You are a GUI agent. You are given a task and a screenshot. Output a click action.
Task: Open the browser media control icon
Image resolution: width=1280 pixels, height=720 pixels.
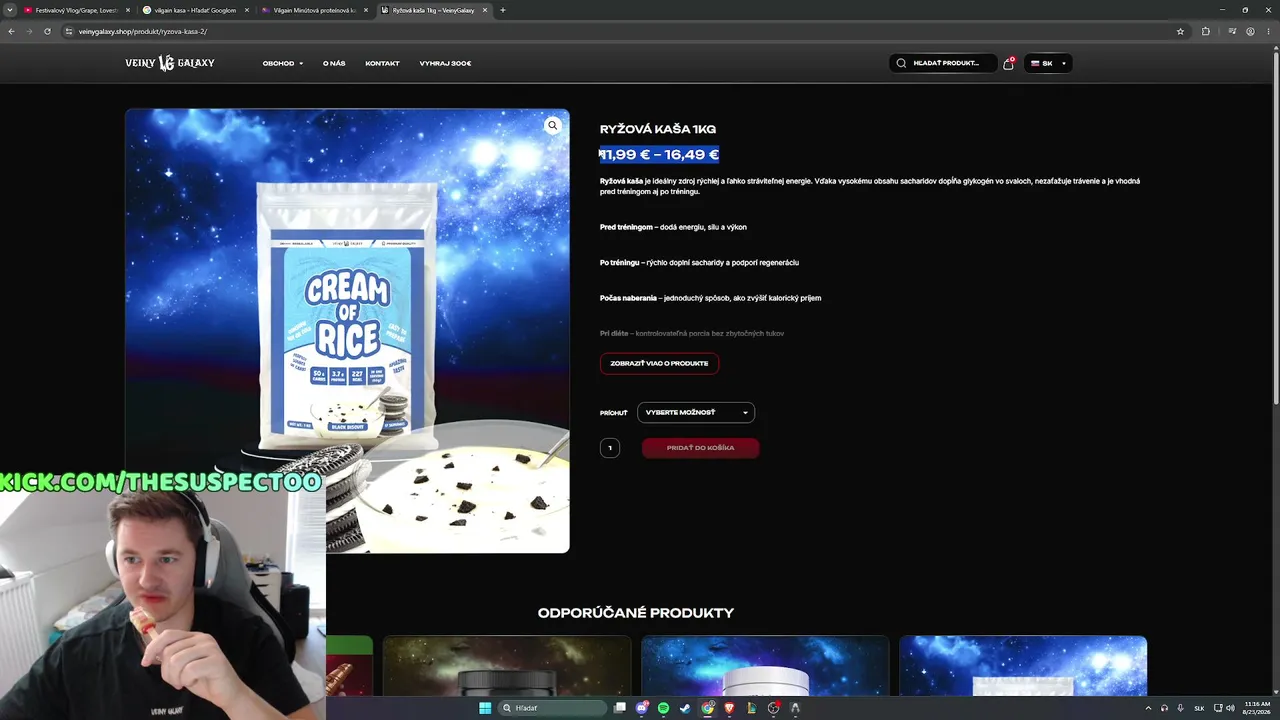(x=1232, y=31)
